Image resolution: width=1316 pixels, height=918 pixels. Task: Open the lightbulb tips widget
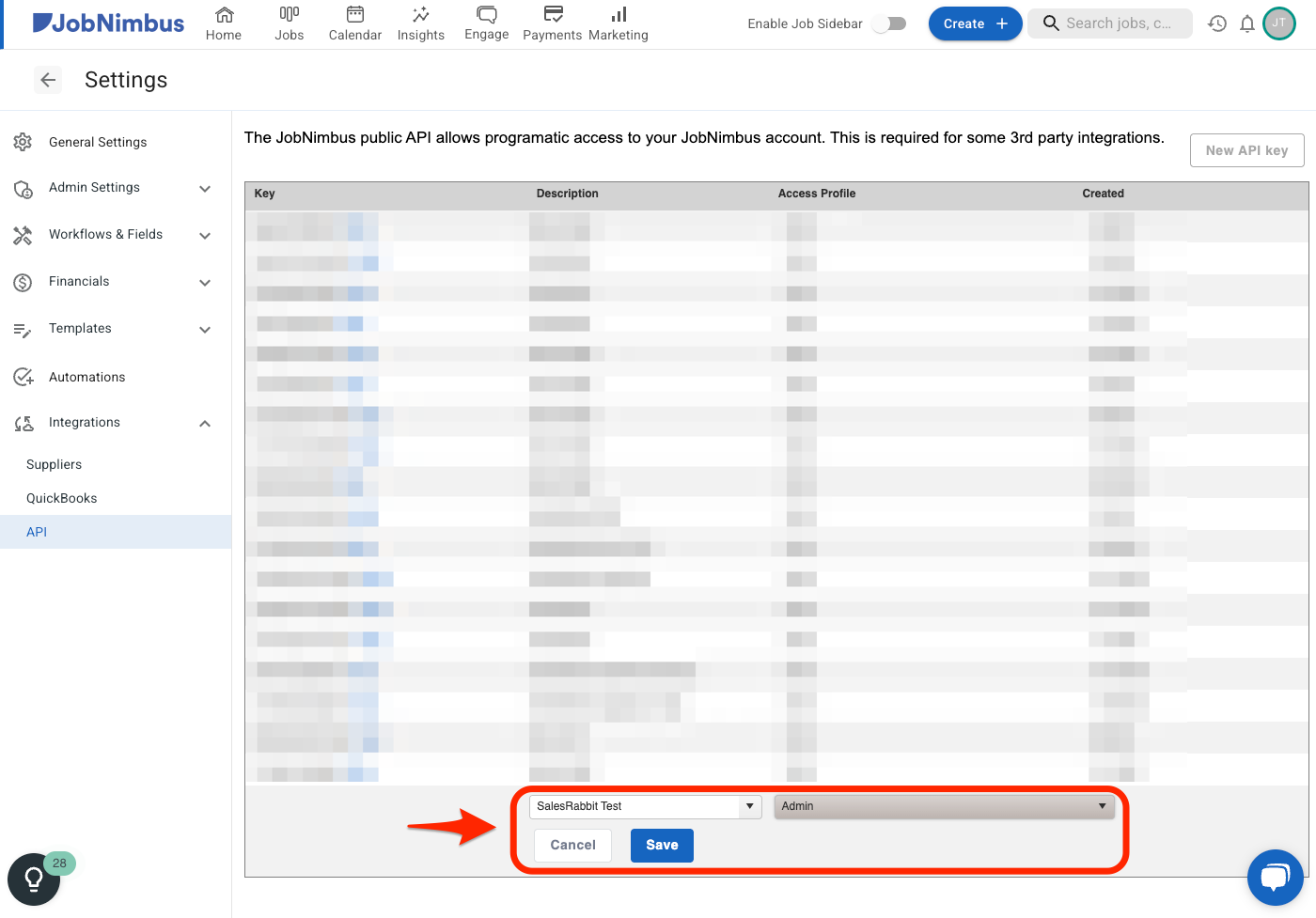coord(34,879)
